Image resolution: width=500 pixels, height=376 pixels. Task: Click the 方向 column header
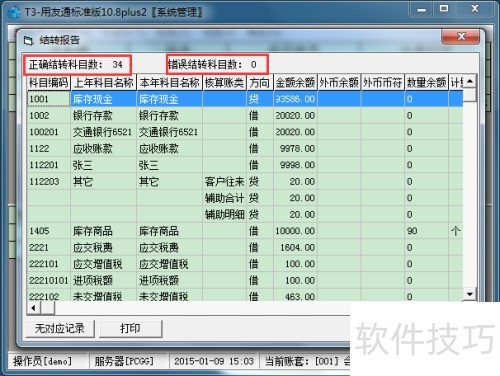[260, 83]
